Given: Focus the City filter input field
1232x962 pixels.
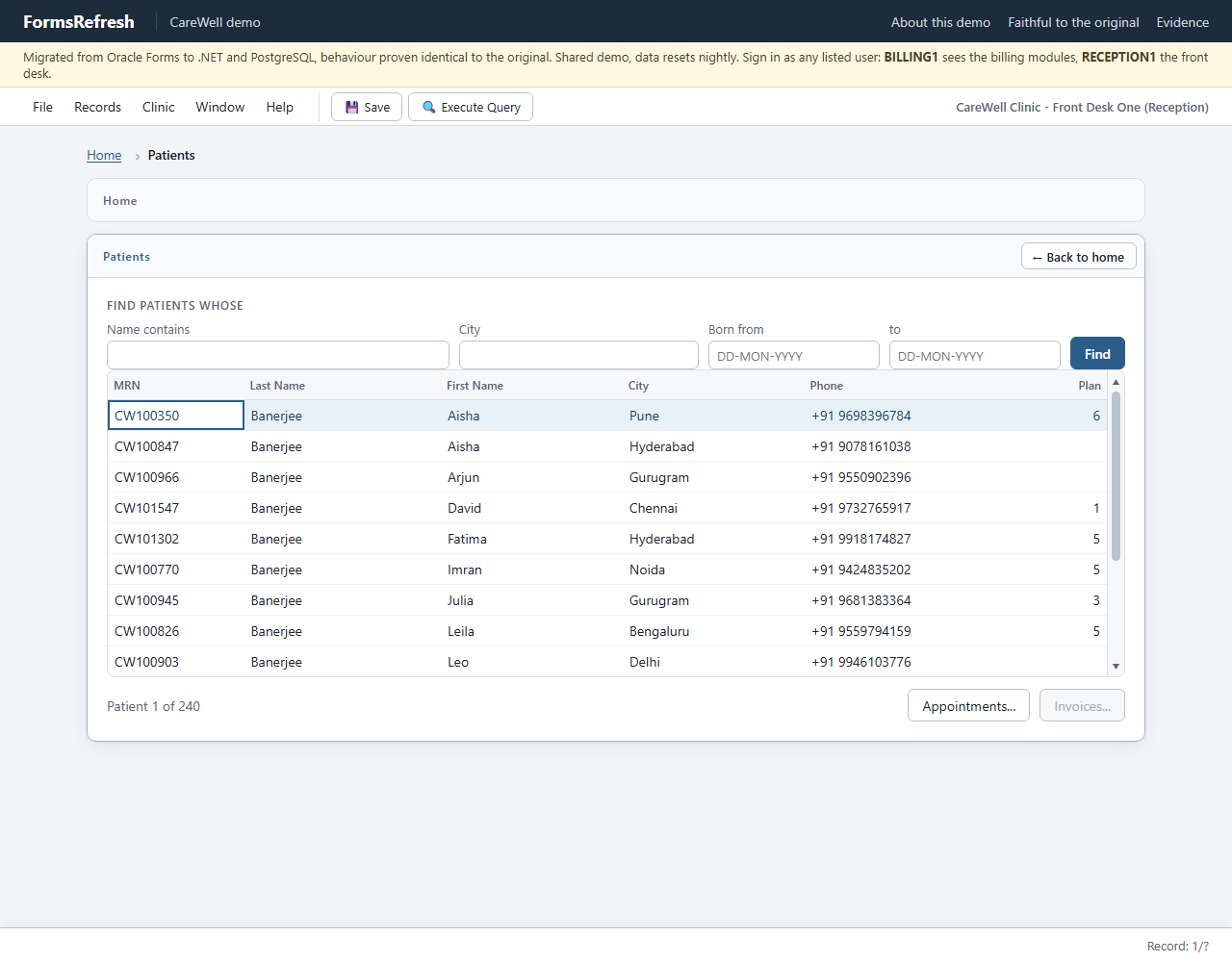Looking at the screenshot, I should pyautogui.click(x=578, y=355).
